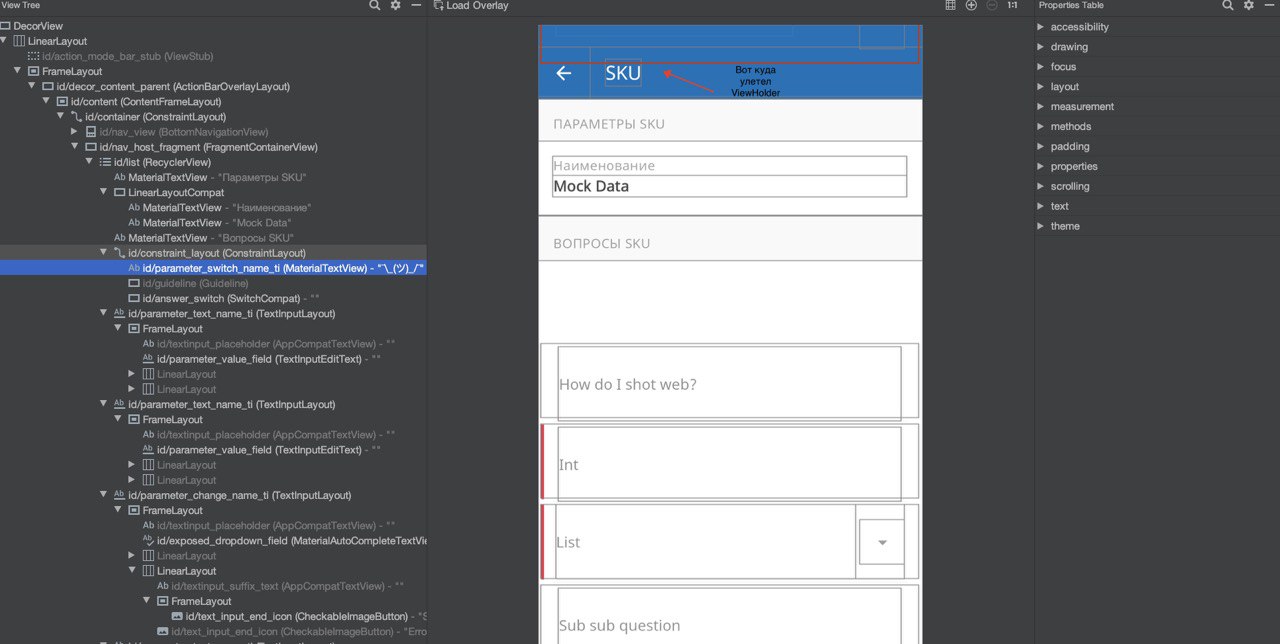Click the SKU title in preview

(623, 73)
